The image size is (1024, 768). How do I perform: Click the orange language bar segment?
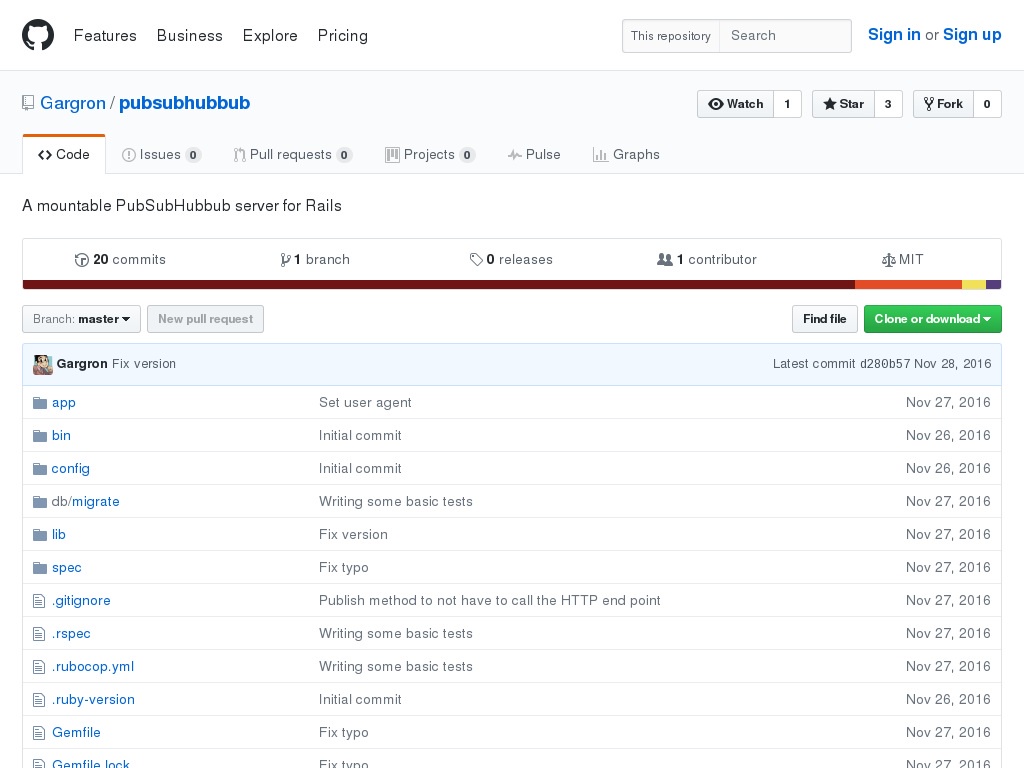pos(908,285)
